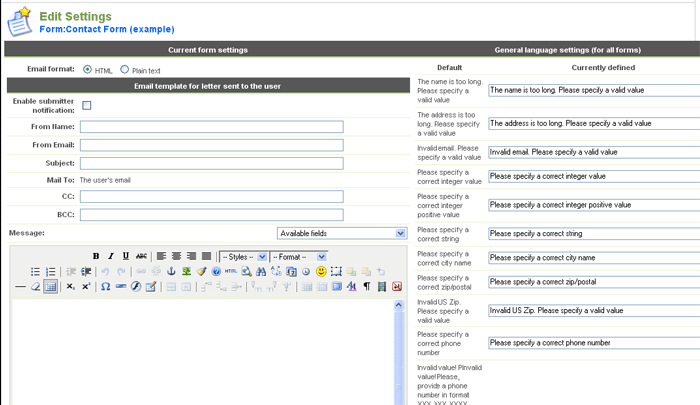Edit 'correct zip/postal' message field
Screen dimensions: 700x405
pyautogui.click(x=594, y=282)
